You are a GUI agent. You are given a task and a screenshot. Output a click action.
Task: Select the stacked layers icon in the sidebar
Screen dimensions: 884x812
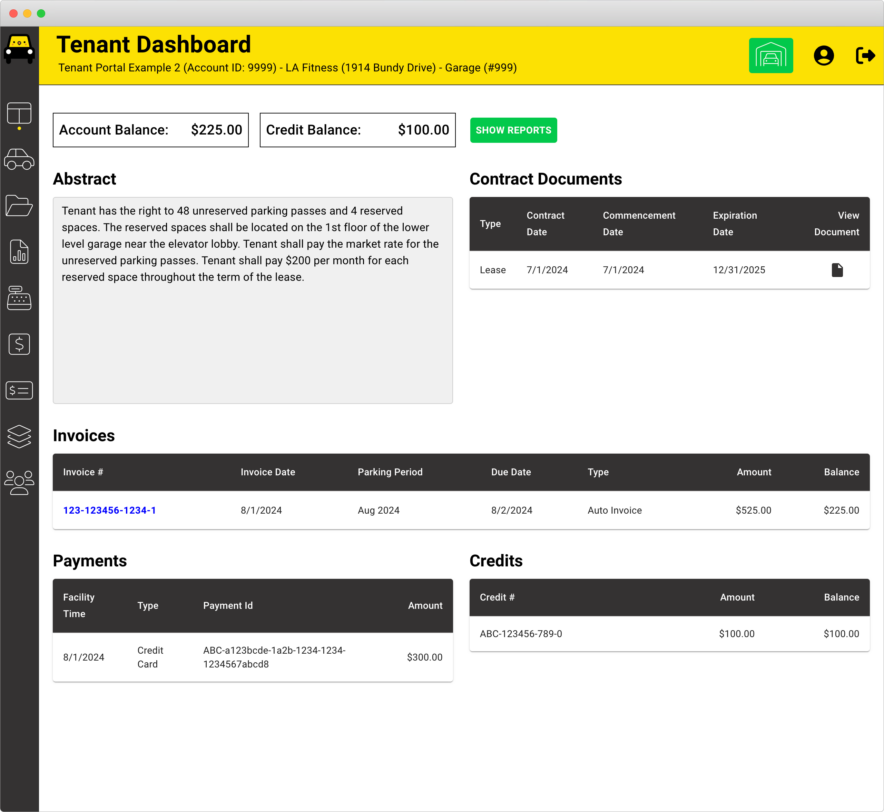pos(19,436)
